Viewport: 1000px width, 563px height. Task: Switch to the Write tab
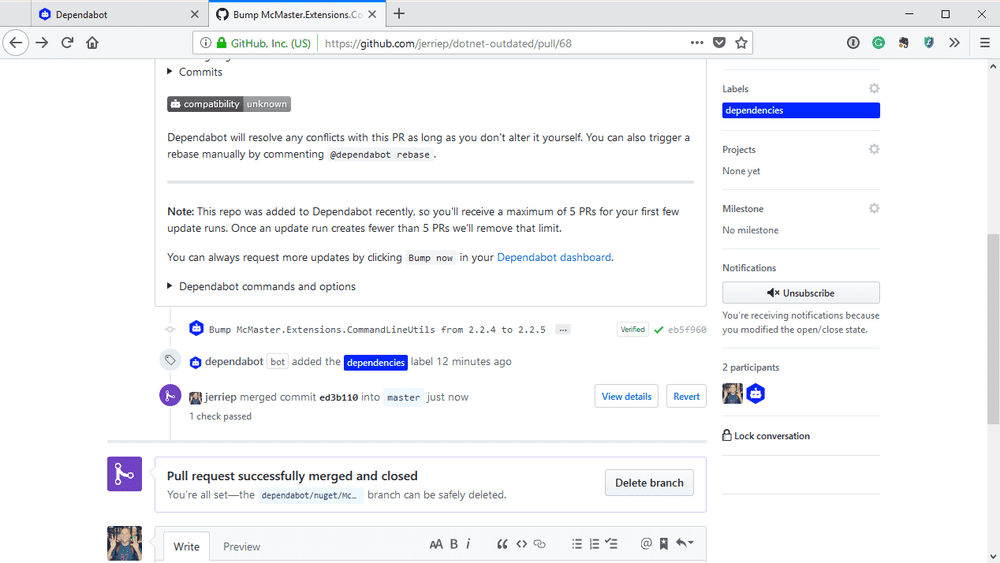pyautogui.click(x=186, y=546)
